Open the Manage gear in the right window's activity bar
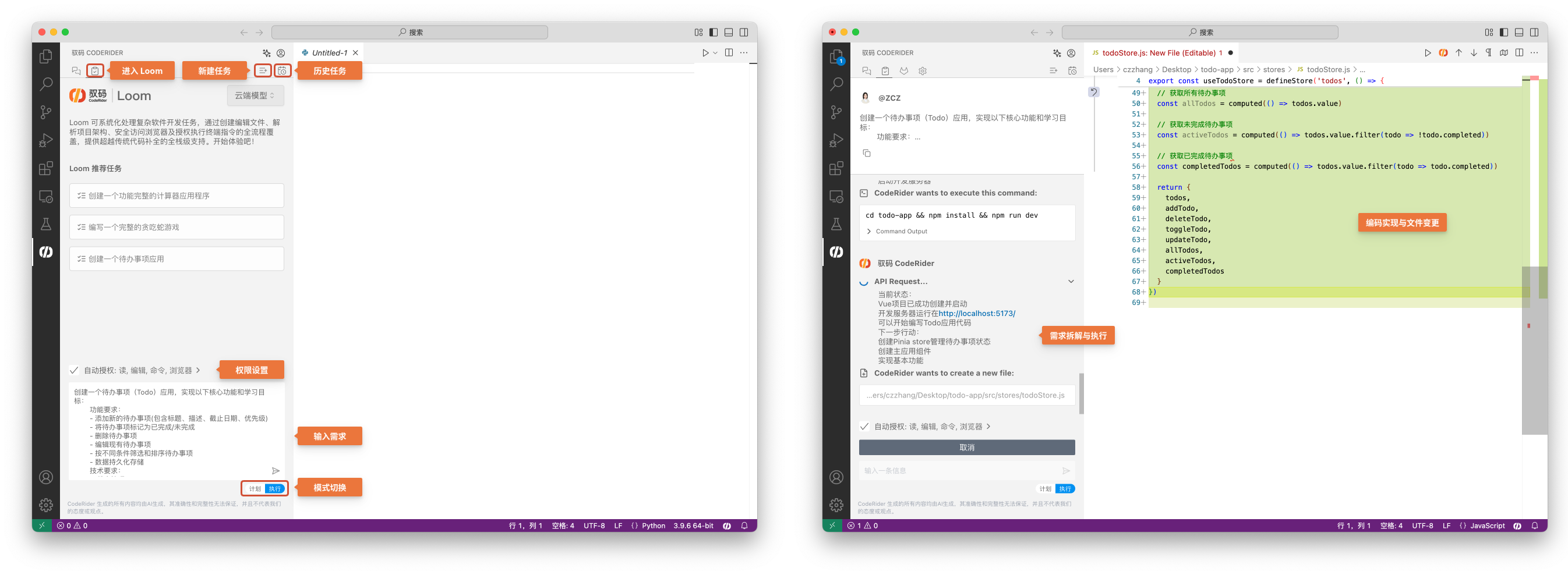This screenshot has height=575, width=1568. point(836,505)
